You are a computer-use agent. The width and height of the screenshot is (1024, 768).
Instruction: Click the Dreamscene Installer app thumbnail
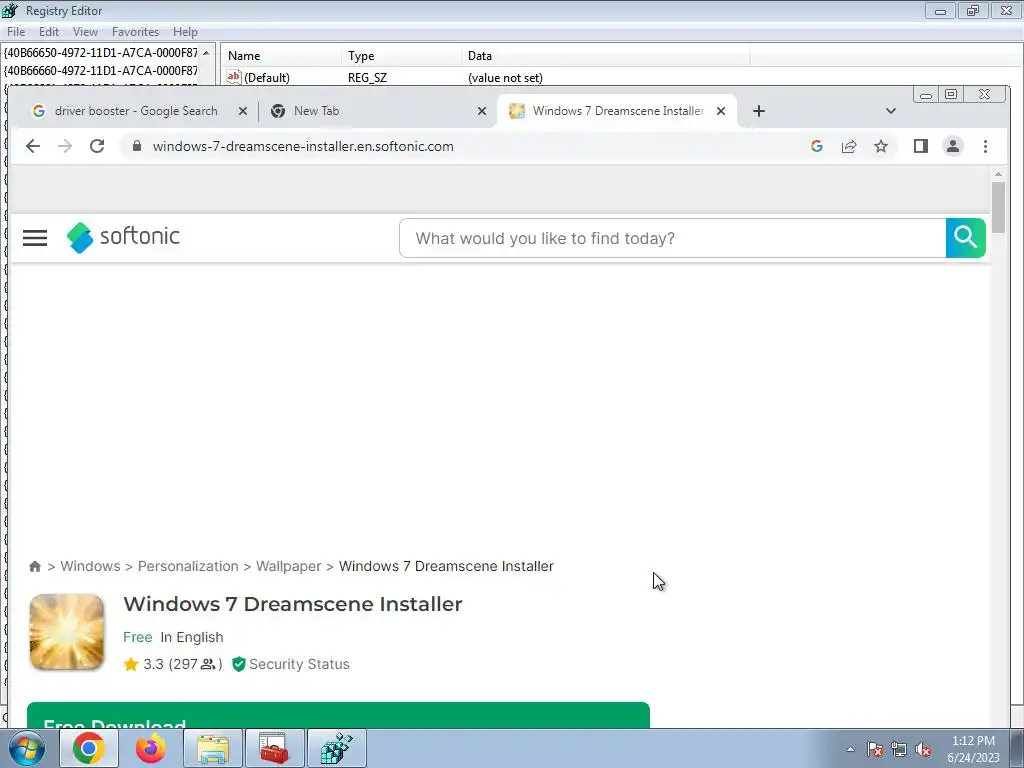(x=67, y=632)
